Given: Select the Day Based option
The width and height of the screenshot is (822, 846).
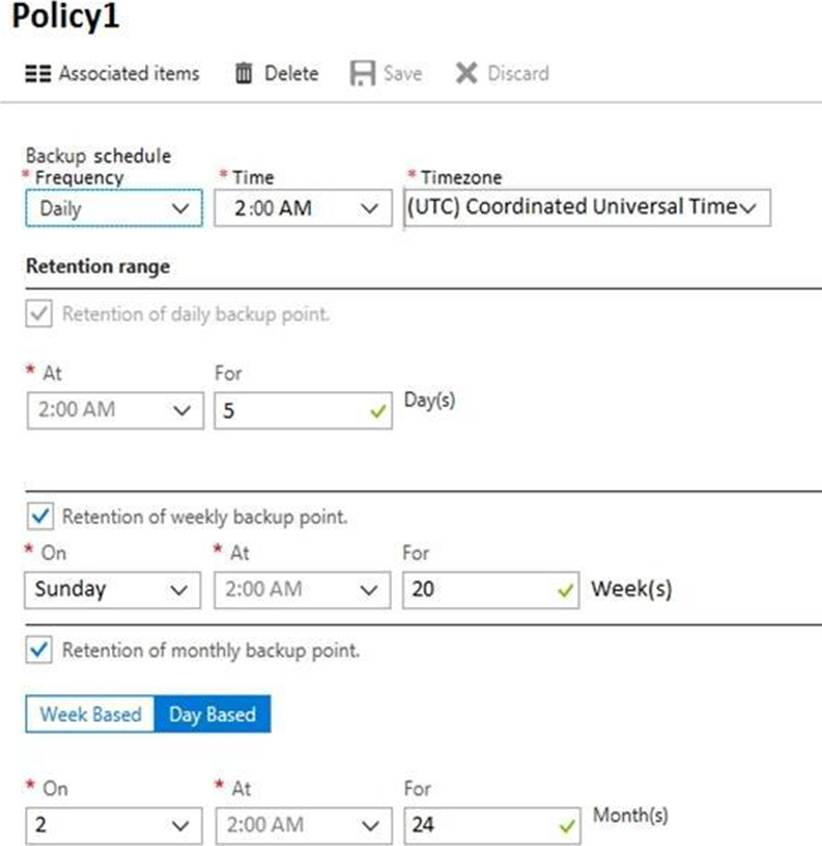Looking at the screenshot, I should pos(212,715).
